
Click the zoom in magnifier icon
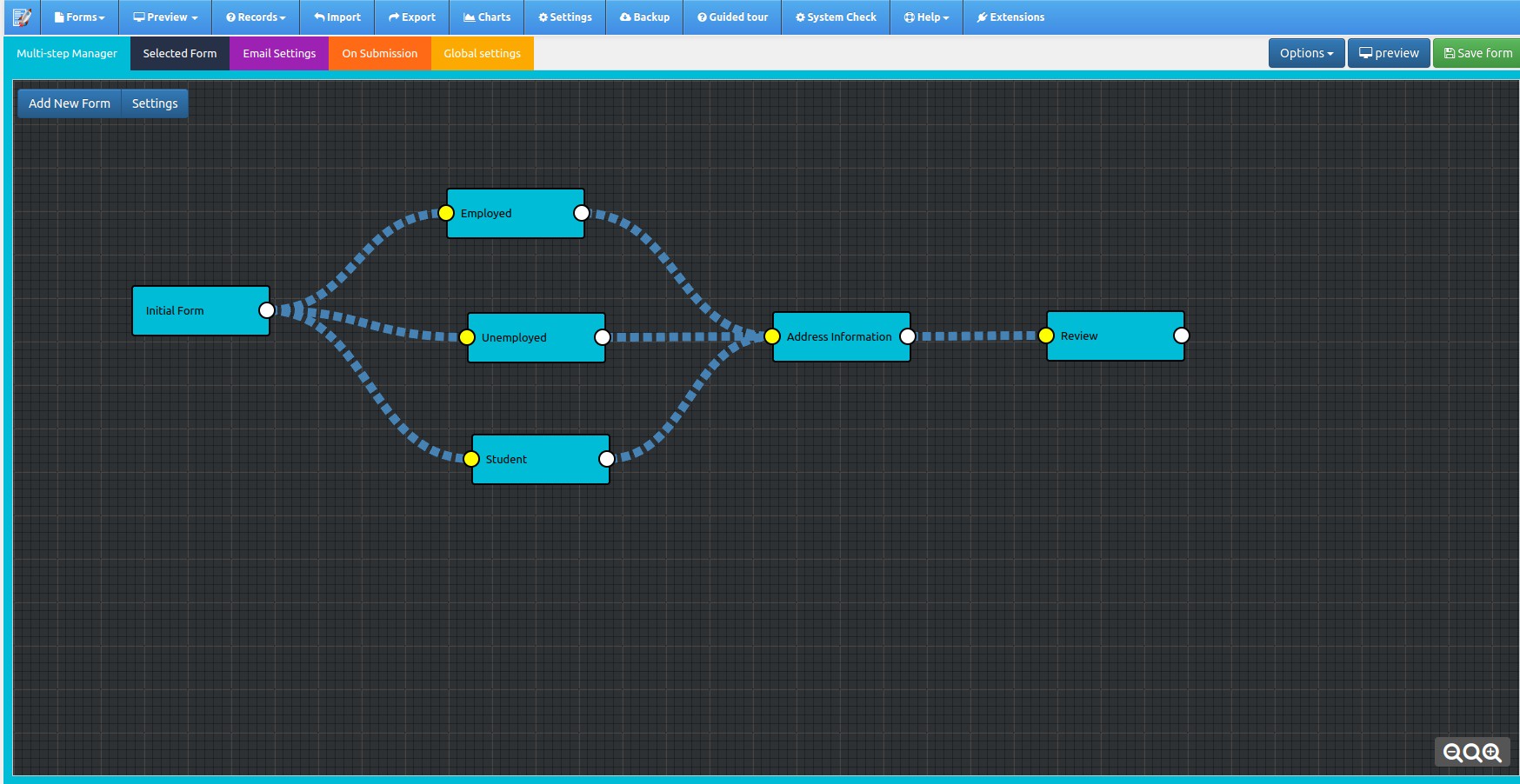pyautogui.click(x=1492, y=753)
